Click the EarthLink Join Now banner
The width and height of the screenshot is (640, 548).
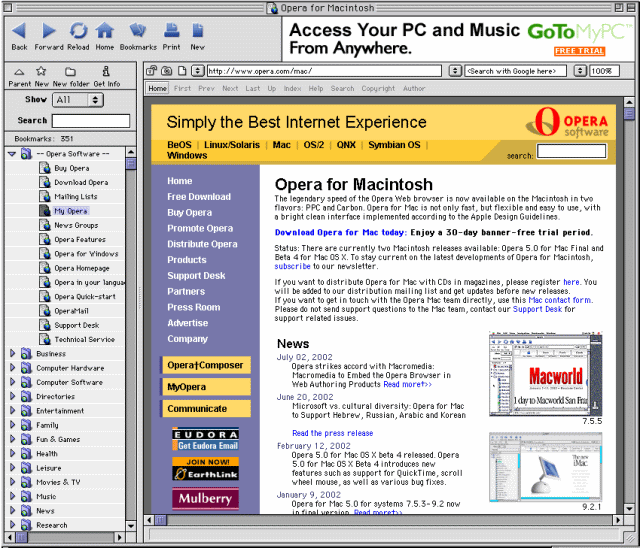pos(205,469)
